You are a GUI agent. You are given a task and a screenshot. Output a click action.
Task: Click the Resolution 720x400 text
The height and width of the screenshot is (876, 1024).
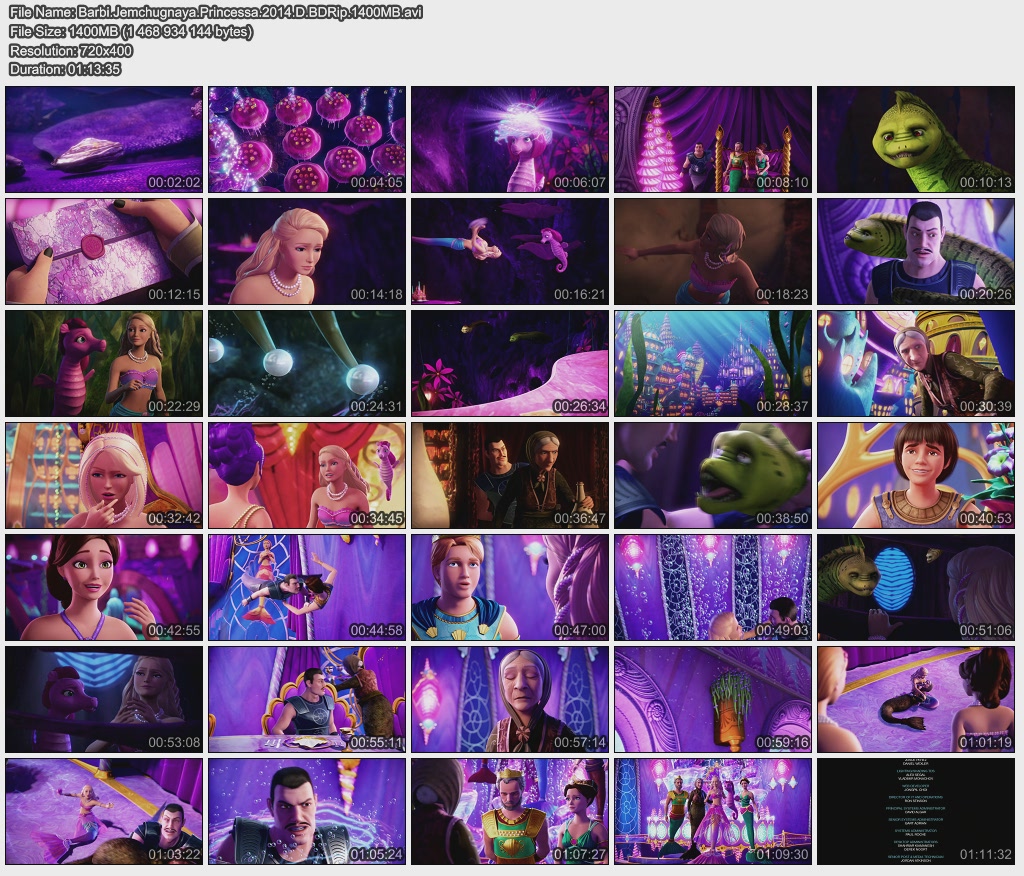point(71,50)
